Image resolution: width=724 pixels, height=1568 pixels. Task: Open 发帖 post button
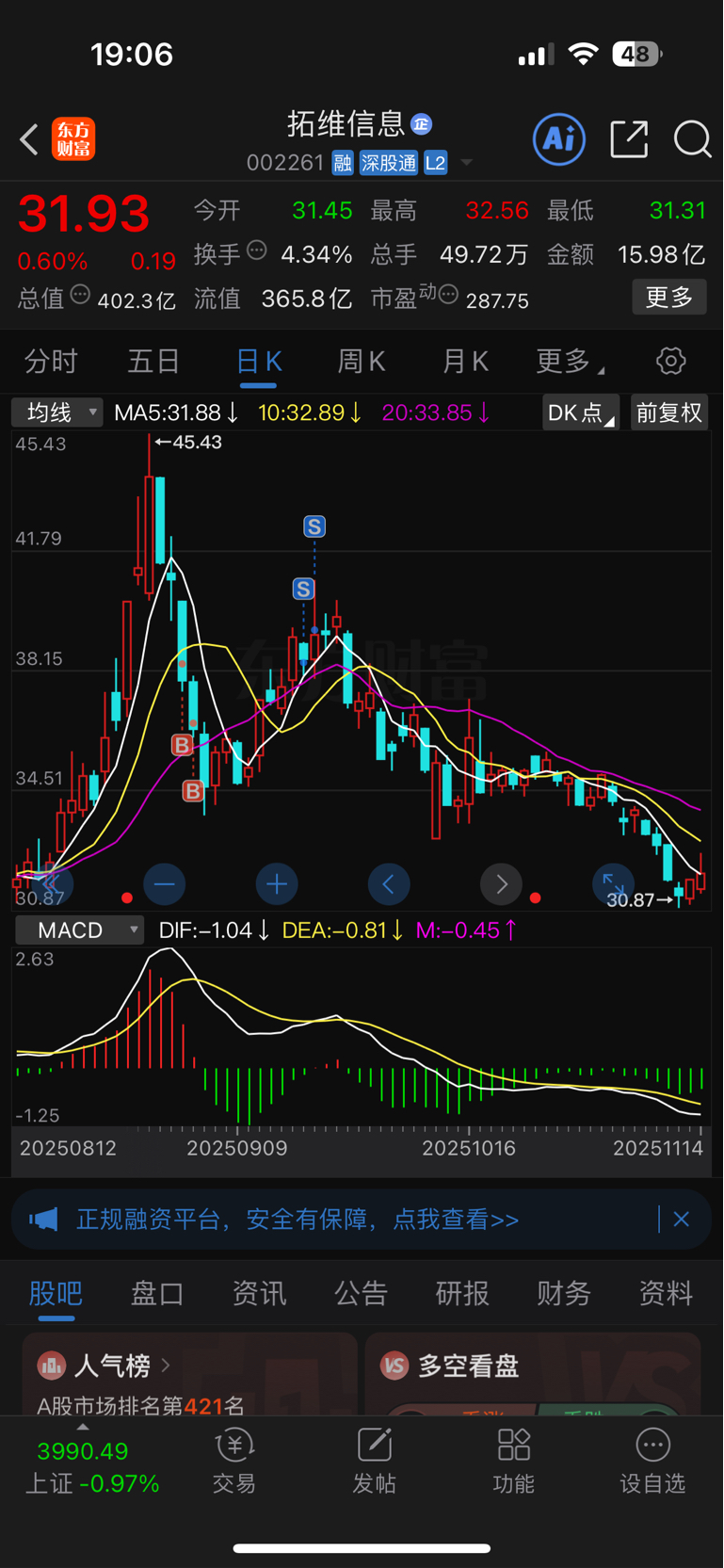[x=374, y=1463]
